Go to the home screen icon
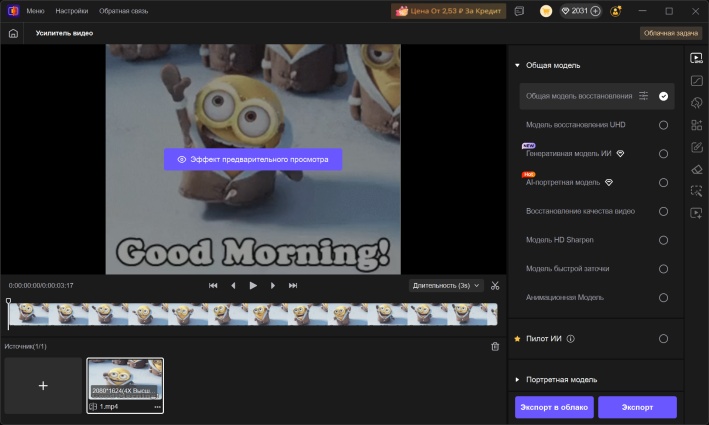 [x=13, y=33]
